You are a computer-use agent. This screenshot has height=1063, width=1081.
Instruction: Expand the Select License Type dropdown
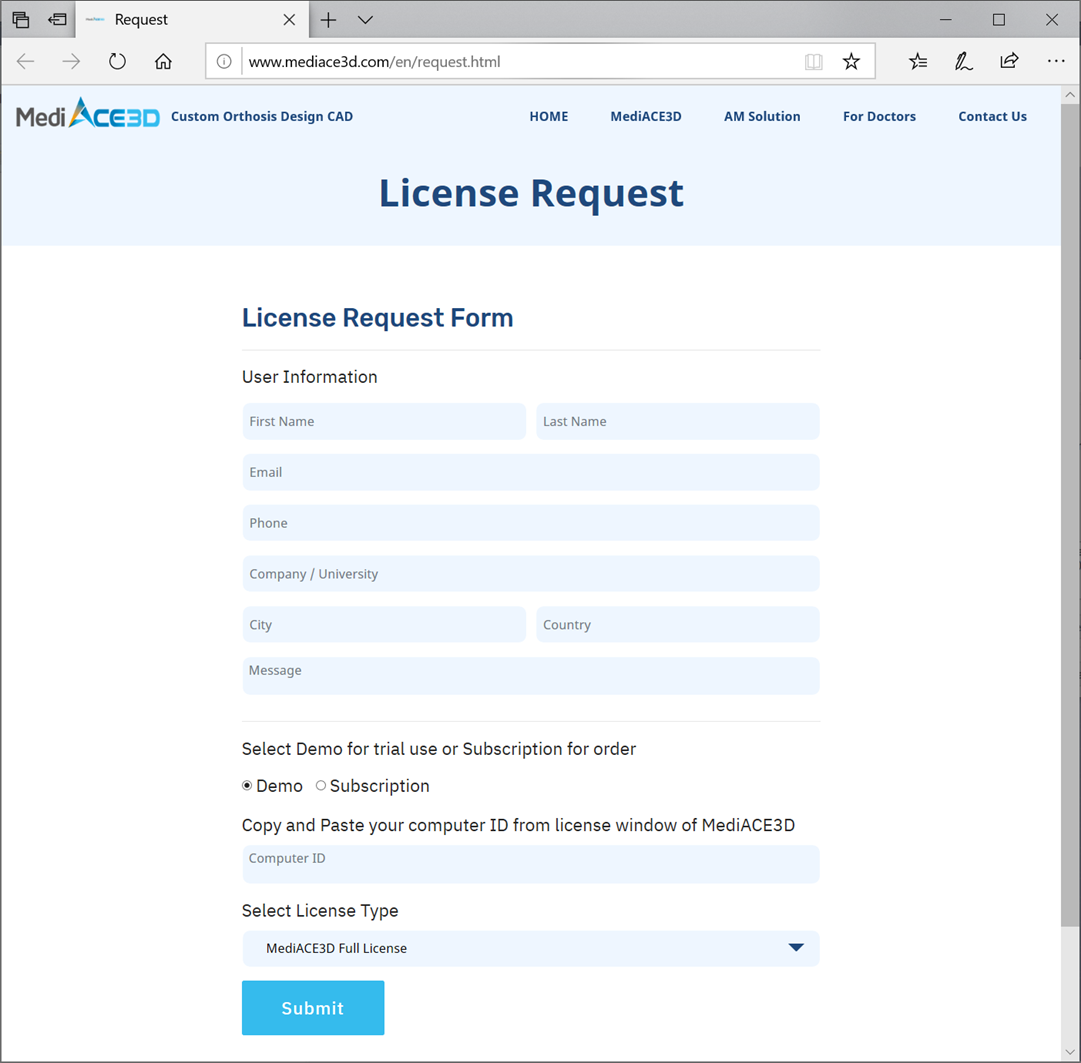coord(531,949)
